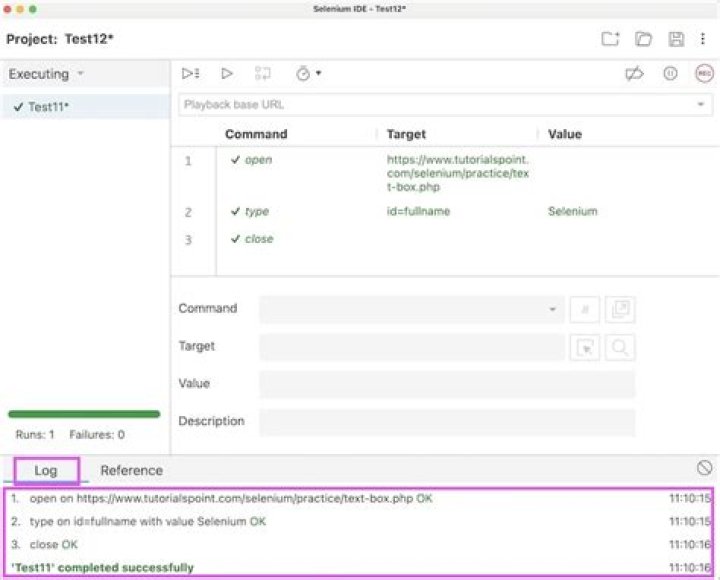Click the tutorialspoint URL target cell
The width and height of the screenshot is (720, 580).
tap(458, 173)
